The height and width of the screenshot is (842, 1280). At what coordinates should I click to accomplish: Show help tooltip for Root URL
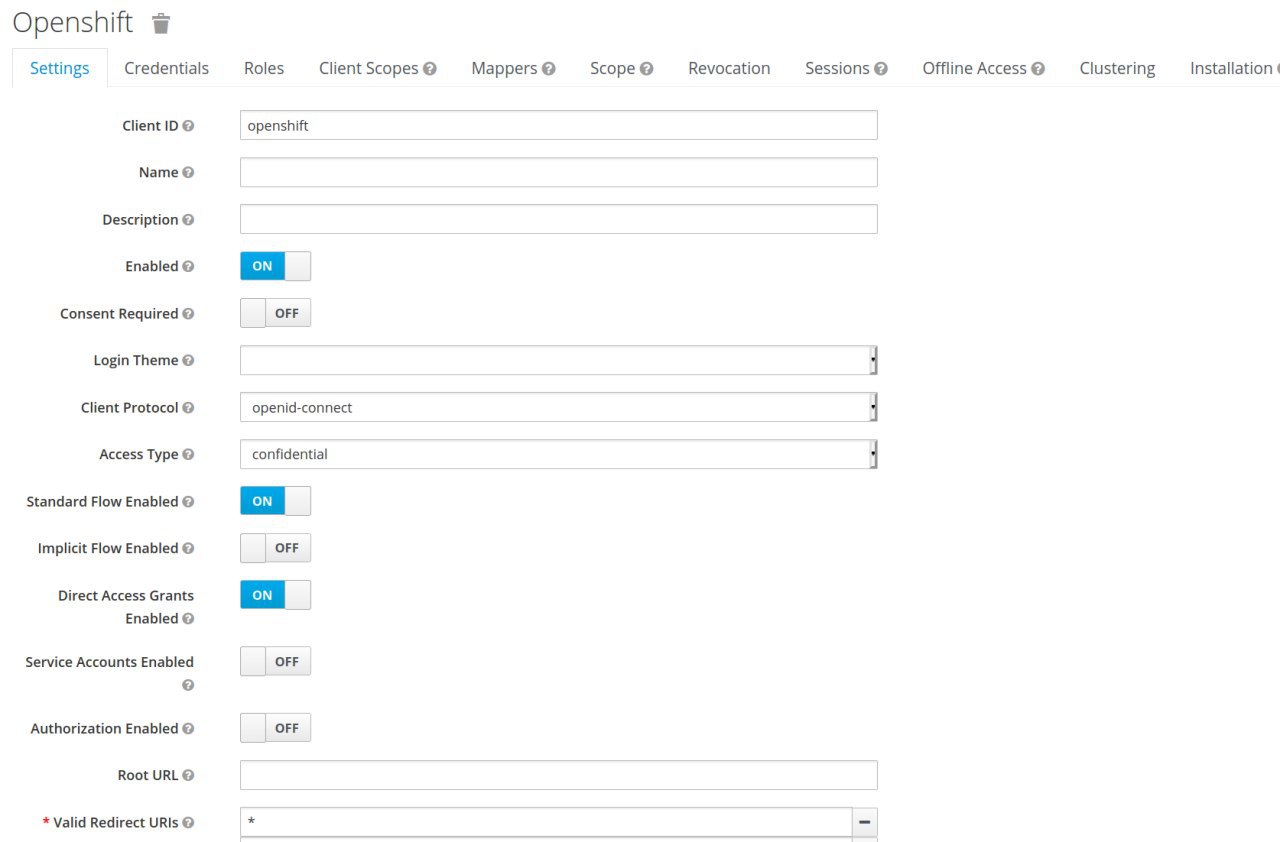pos(188,776)
